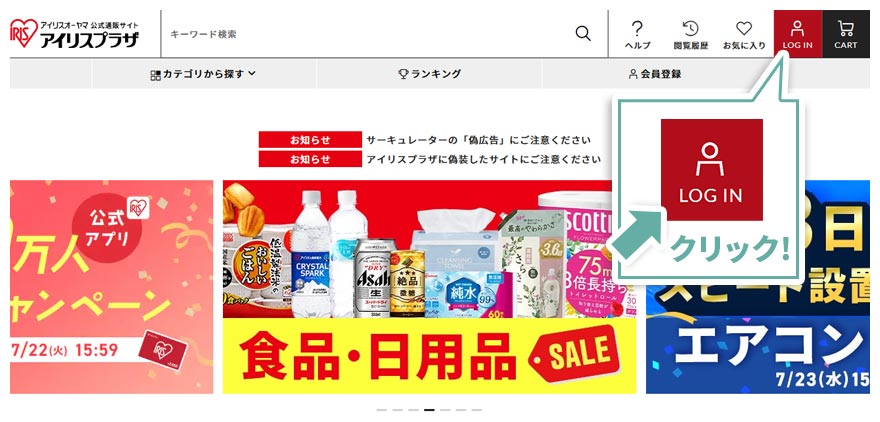Screen dimensions: 880x422
Task: Click the large LOG IN callout button
Action: pos(712,169)
